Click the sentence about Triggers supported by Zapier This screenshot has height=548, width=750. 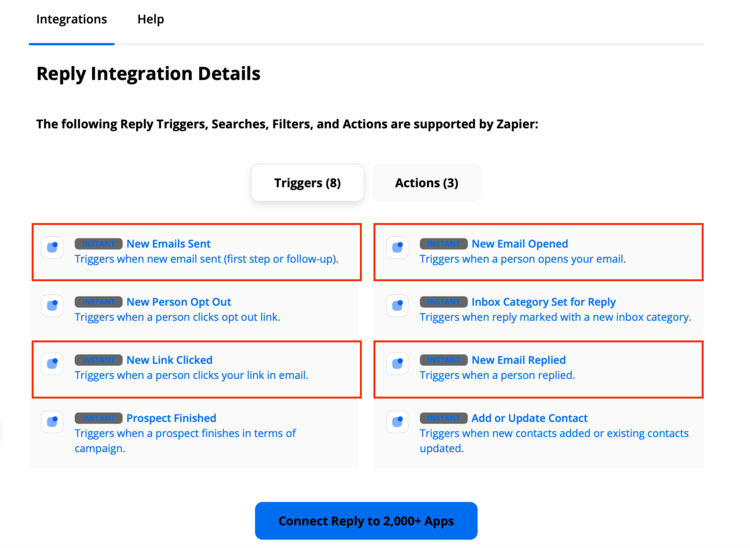click(x=287, y=124)
